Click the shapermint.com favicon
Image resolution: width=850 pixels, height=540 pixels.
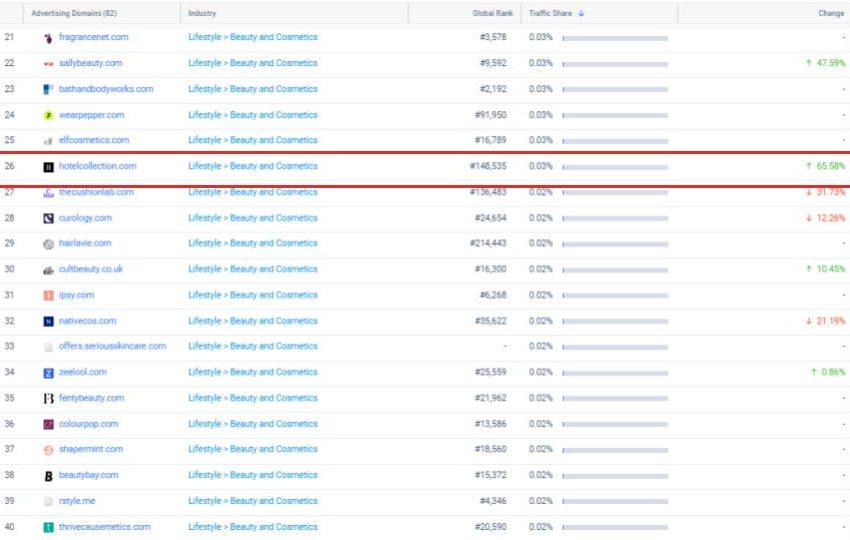tap(48, 450)
